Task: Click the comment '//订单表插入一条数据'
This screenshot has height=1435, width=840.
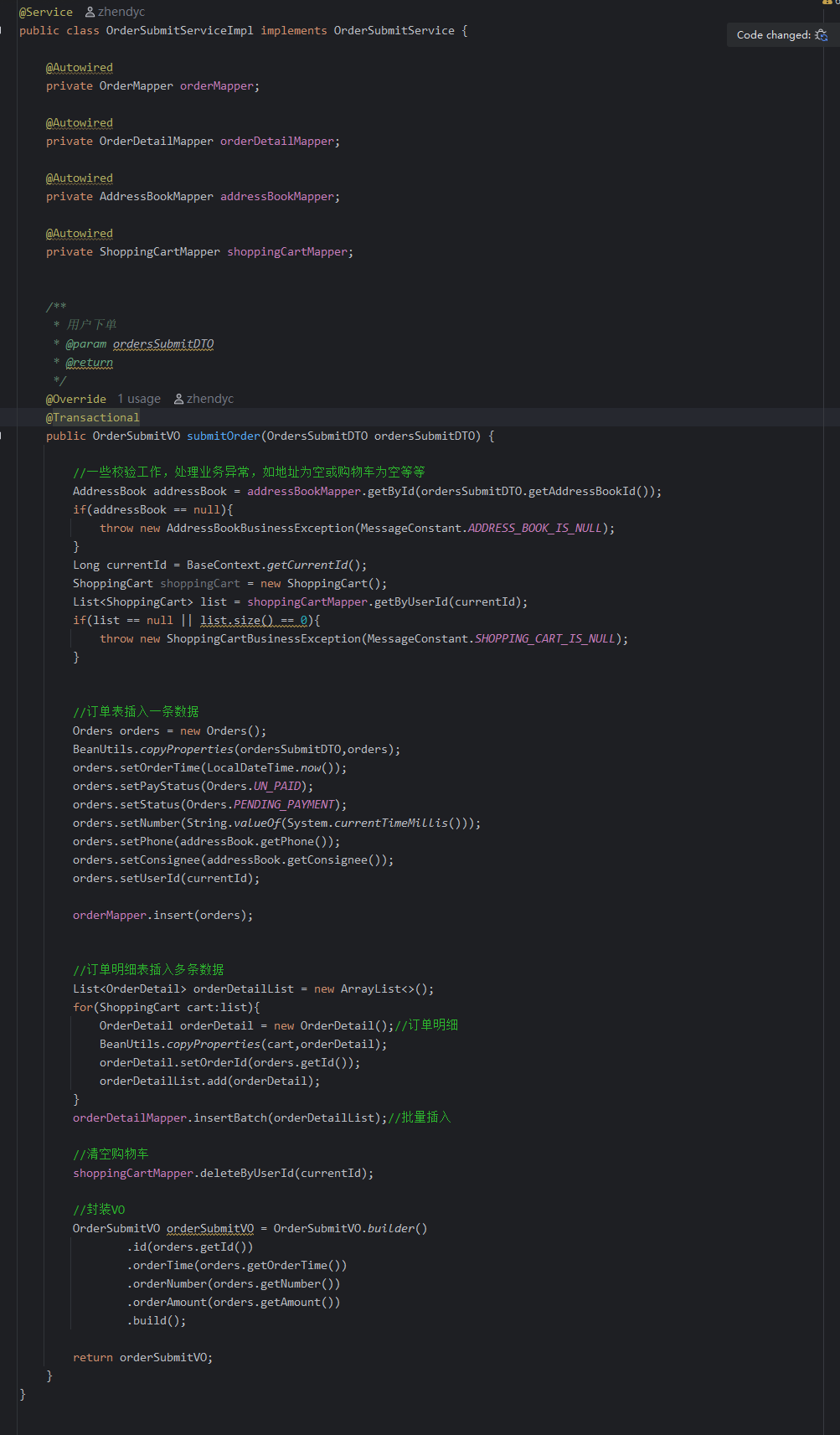Action: coord(136,712)
